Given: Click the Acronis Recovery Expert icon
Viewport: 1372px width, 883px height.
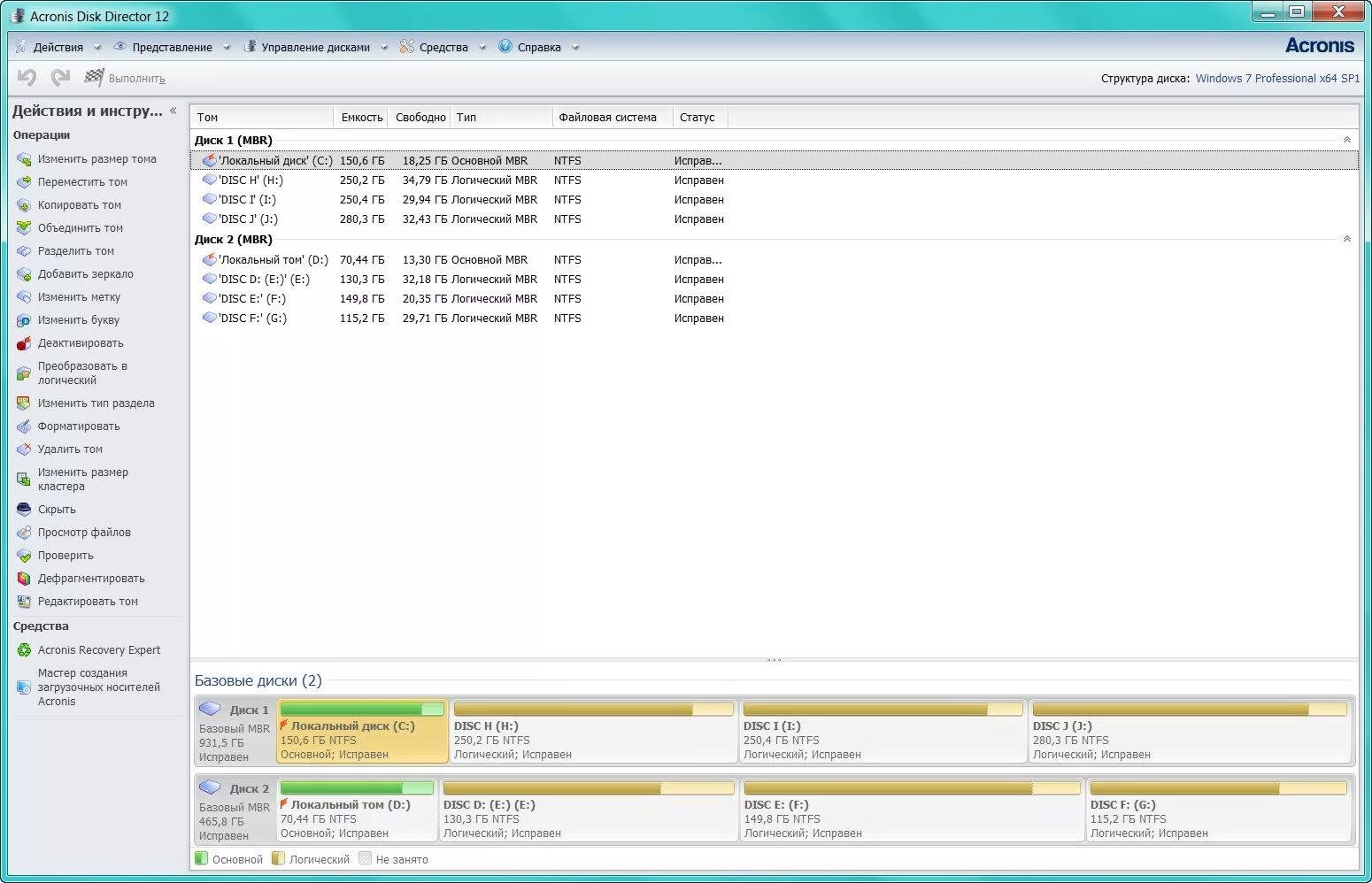Looking at the screenshot, I should (x=24, y=650).
